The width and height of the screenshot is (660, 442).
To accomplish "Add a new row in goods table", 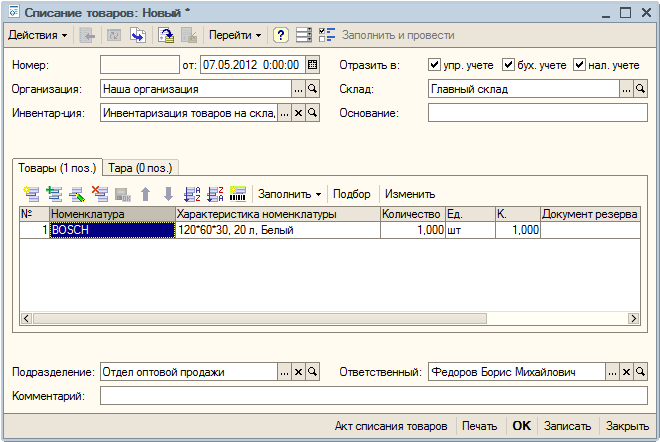I will tap(32, 194).
